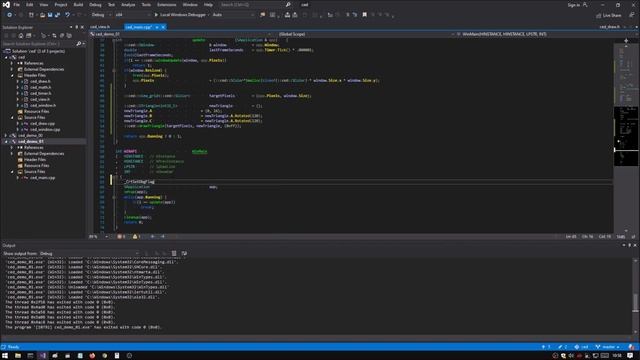The width and height of the screenshot is (640, 360).
Task: Collapse the cad_demo_01 project node
Action: pos(6,142)
